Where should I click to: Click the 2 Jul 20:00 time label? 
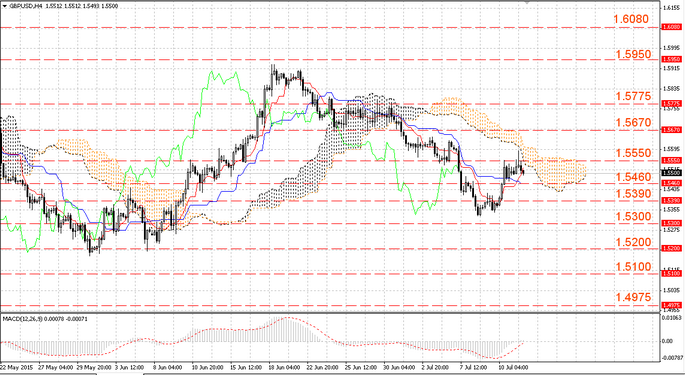[436, 368]
